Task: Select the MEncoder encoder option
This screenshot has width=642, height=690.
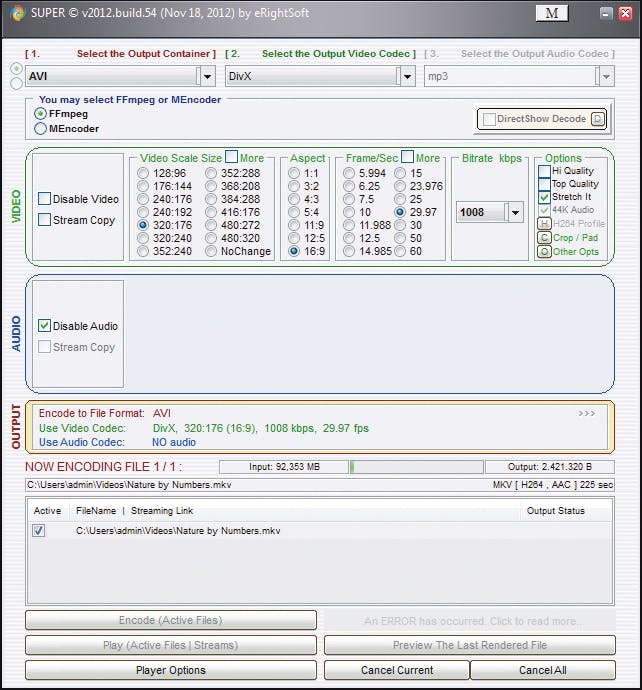Action: coord(40,128)
